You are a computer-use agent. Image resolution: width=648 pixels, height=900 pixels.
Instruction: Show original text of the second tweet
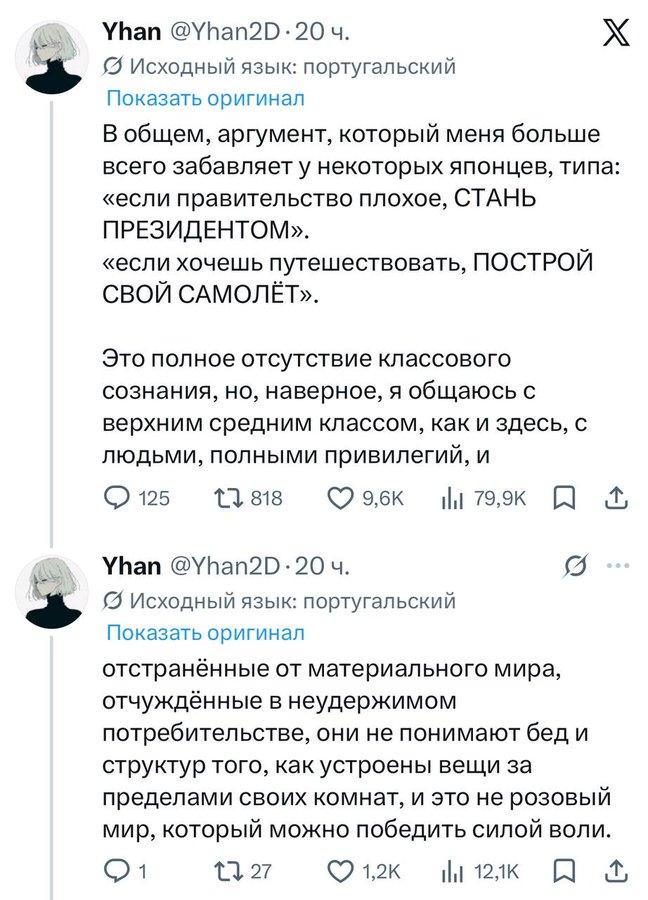pyautogui.click(x=205, y=632)
